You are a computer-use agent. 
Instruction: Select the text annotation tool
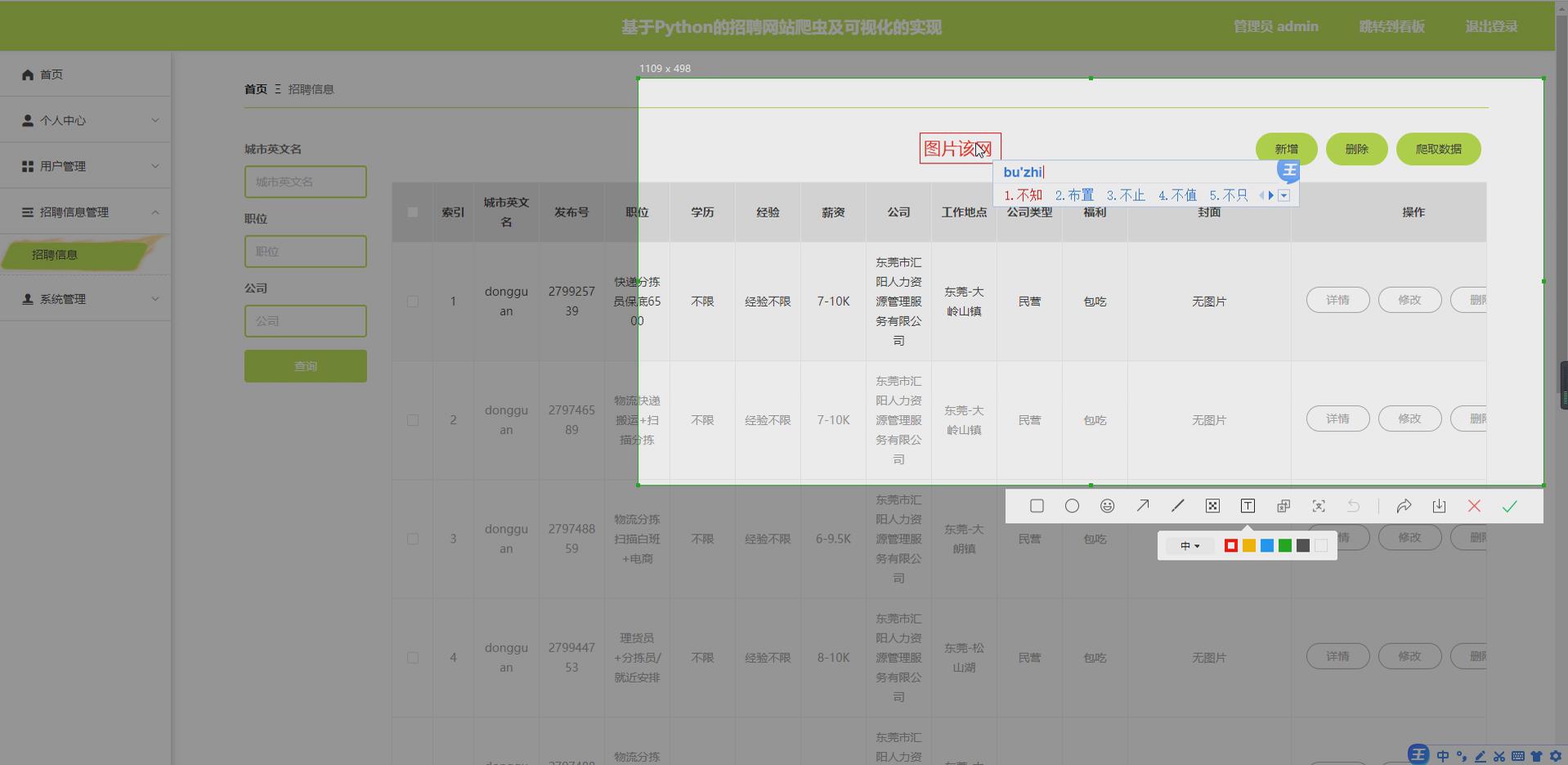click(x=1248, y=506)
